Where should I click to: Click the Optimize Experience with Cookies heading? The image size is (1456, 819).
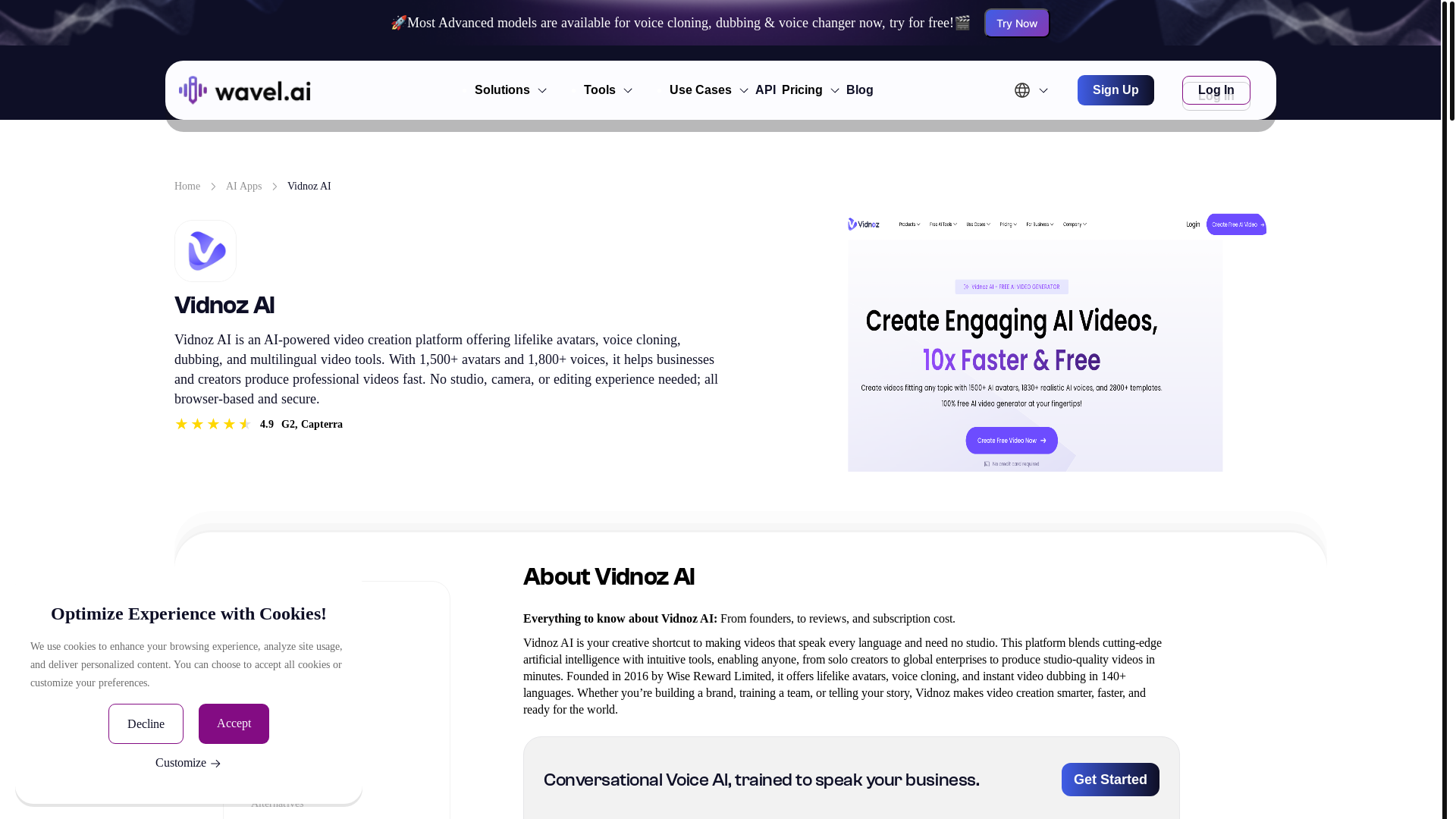(189, 613)
